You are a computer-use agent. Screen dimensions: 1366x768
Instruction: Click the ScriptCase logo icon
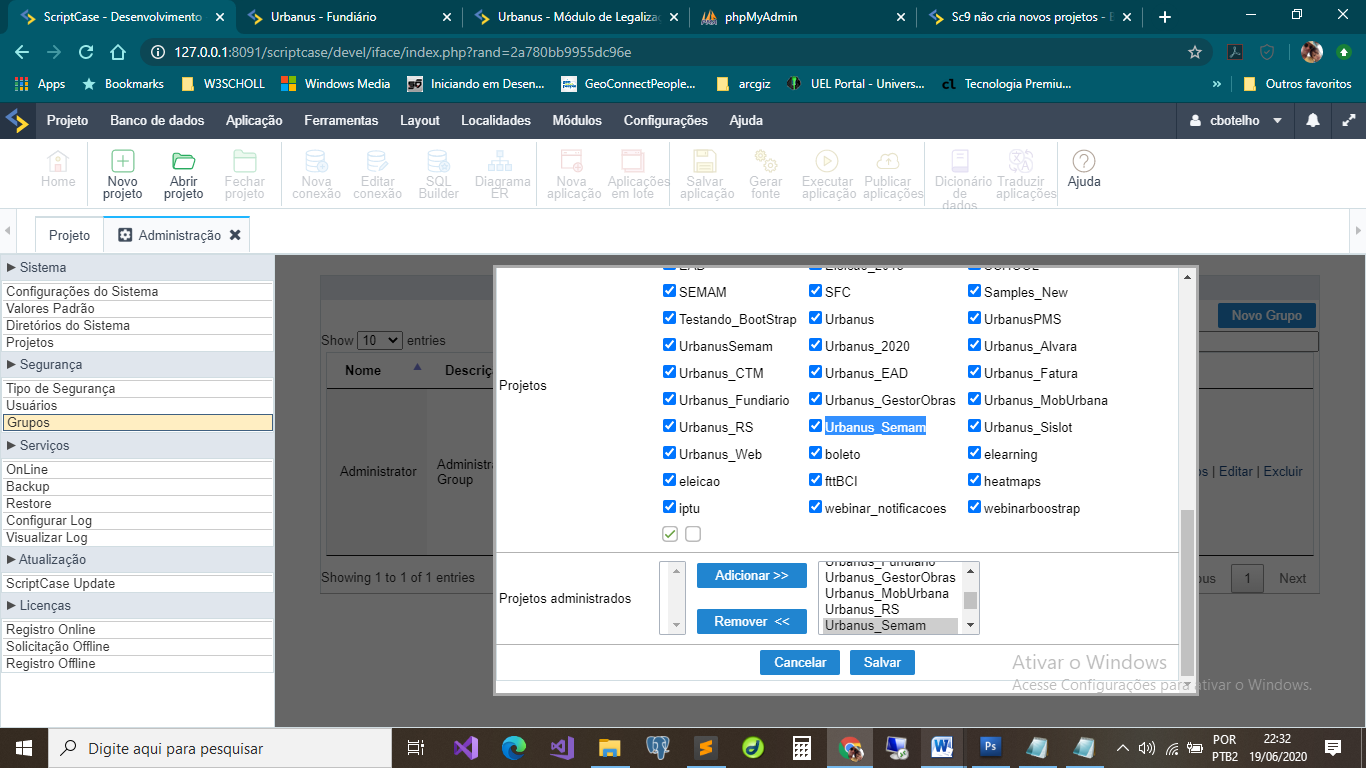click(18, 120)
